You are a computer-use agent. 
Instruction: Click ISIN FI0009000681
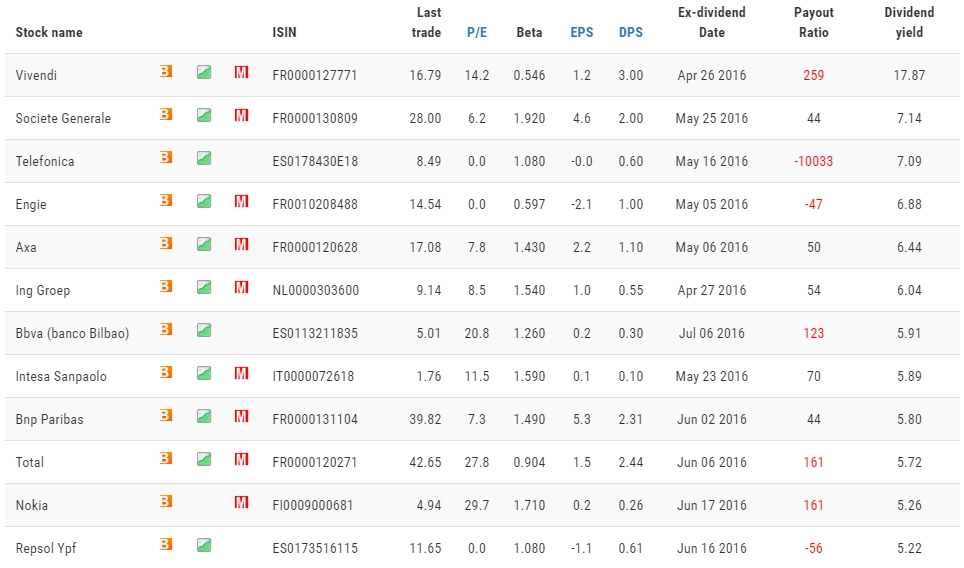[x=313, y=506]
